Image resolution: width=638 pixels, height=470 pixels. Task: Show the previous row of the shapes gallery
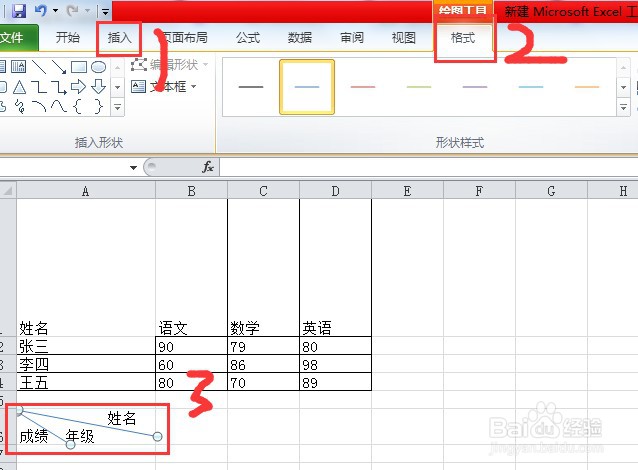[x=117, y=67]
